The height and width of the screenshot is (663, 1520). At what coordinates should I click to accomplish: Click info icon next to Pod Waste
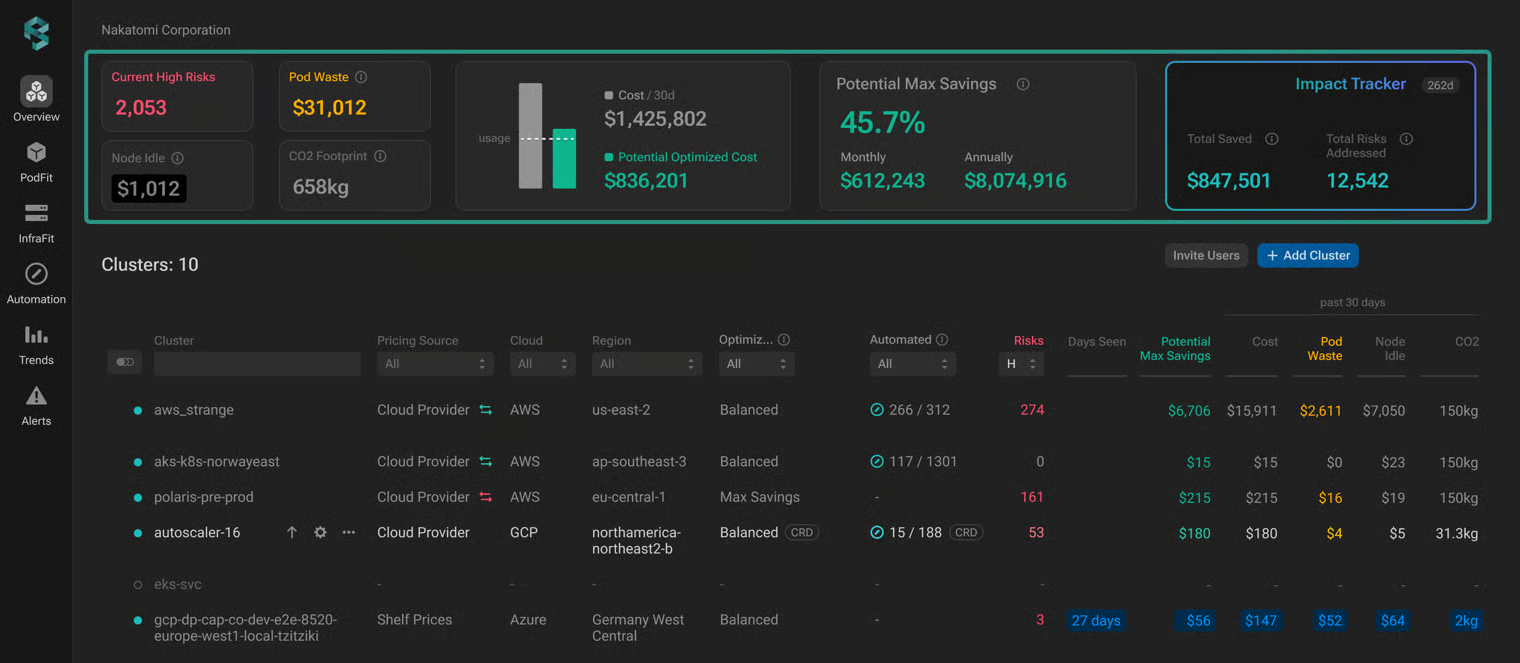(361, 77)
